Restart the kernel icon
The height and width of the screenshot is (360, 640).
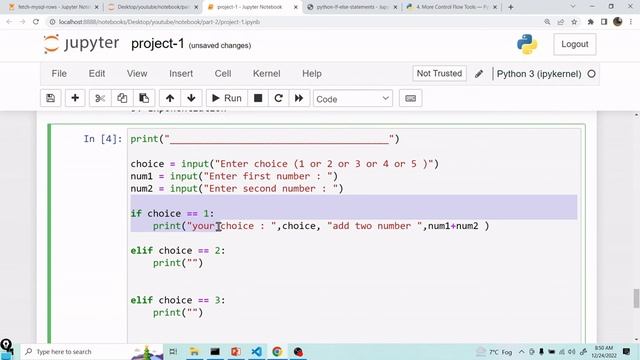click(x=278, y=98)
